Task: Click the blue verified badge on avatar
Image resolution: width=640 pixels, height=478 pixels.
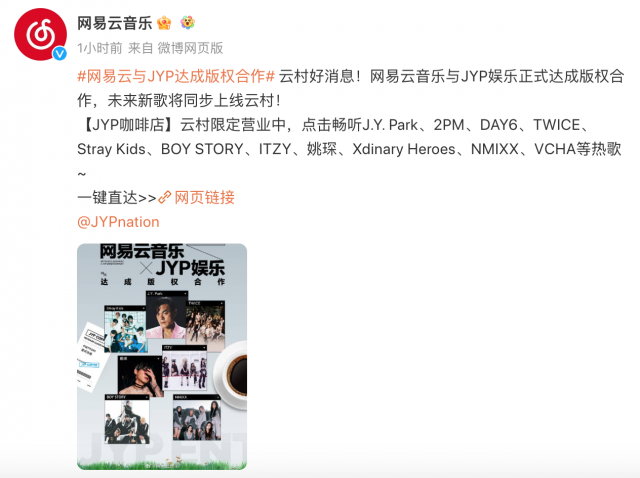Action: click(60, 53)
